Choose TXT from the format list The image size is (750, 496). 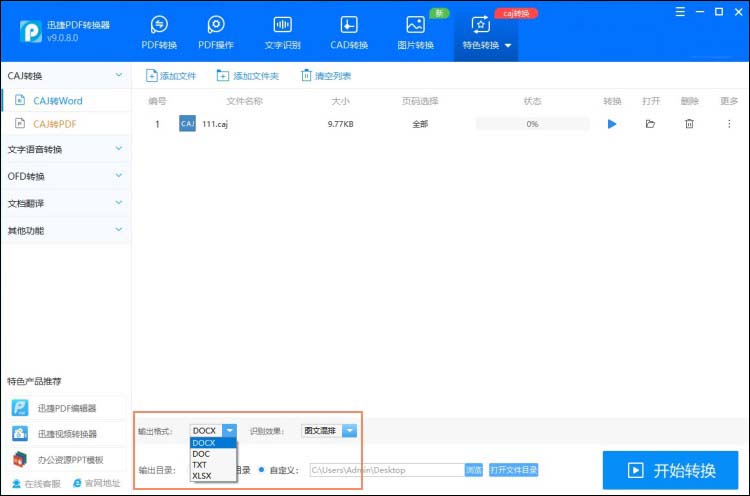click(213, 465)
